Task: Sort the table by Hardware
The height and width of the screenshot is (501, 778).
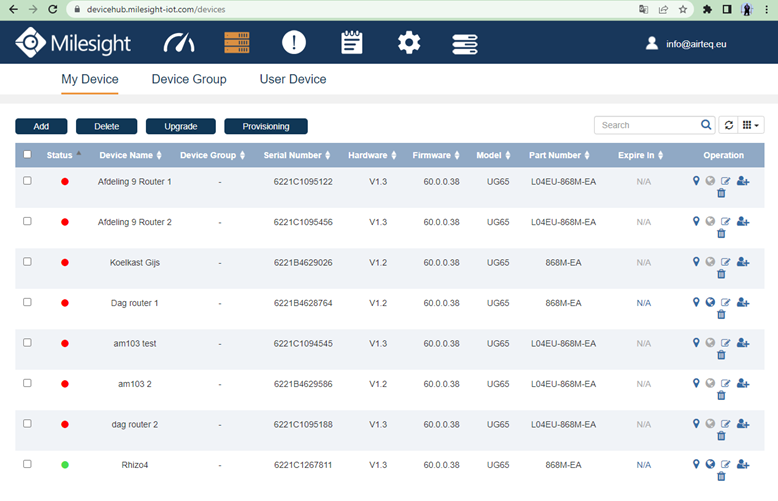Action: 372,155
